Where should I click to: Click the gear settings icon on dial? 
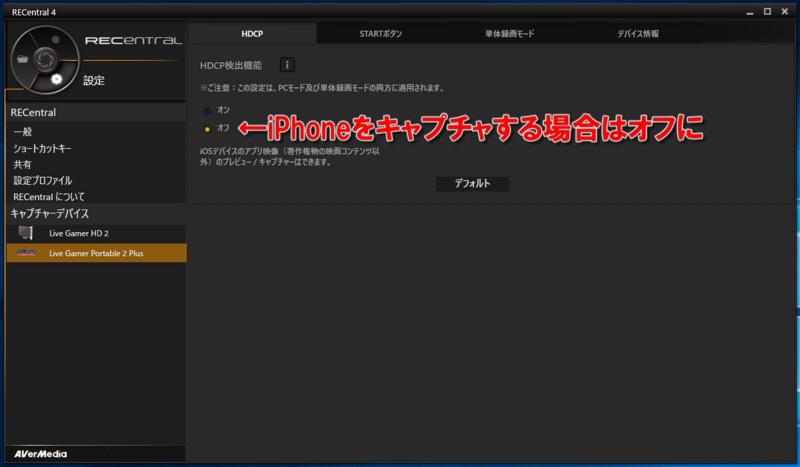tap(56, 79)
